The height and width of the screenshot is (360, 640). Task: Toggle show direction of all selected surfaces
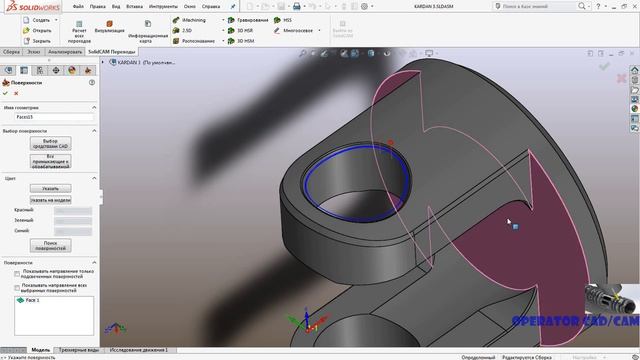pos(17,288)
